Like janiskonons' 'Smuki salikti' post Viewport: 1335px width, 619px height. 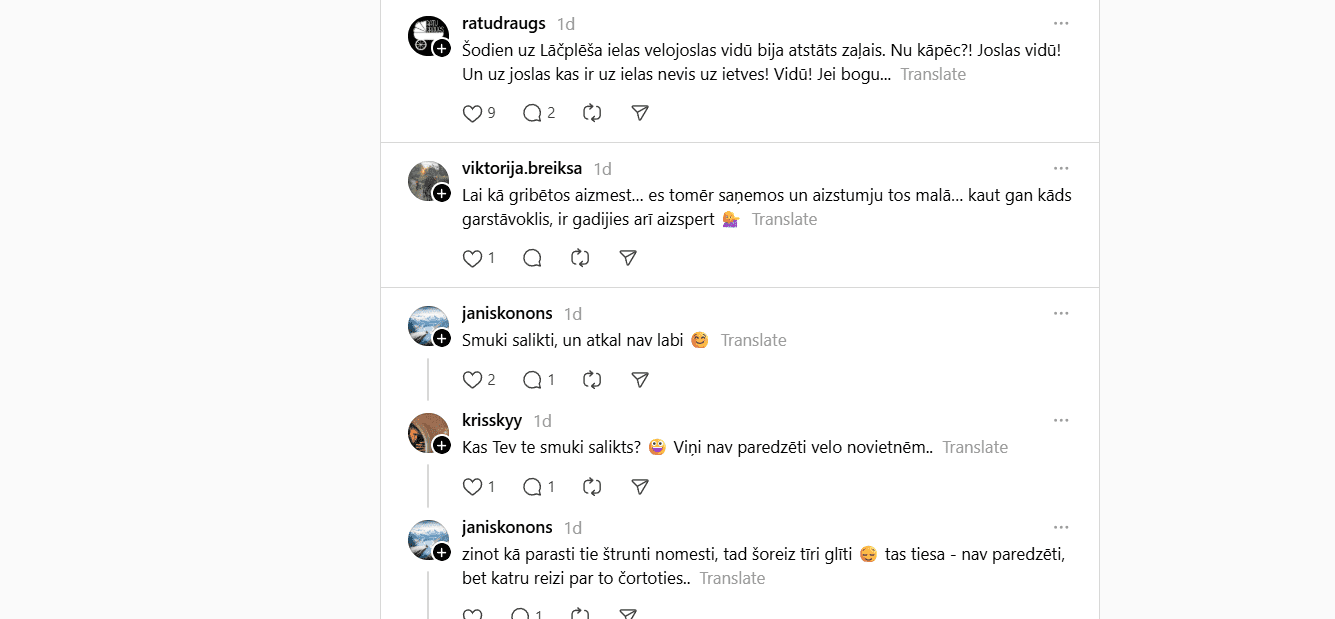[473, 380]
